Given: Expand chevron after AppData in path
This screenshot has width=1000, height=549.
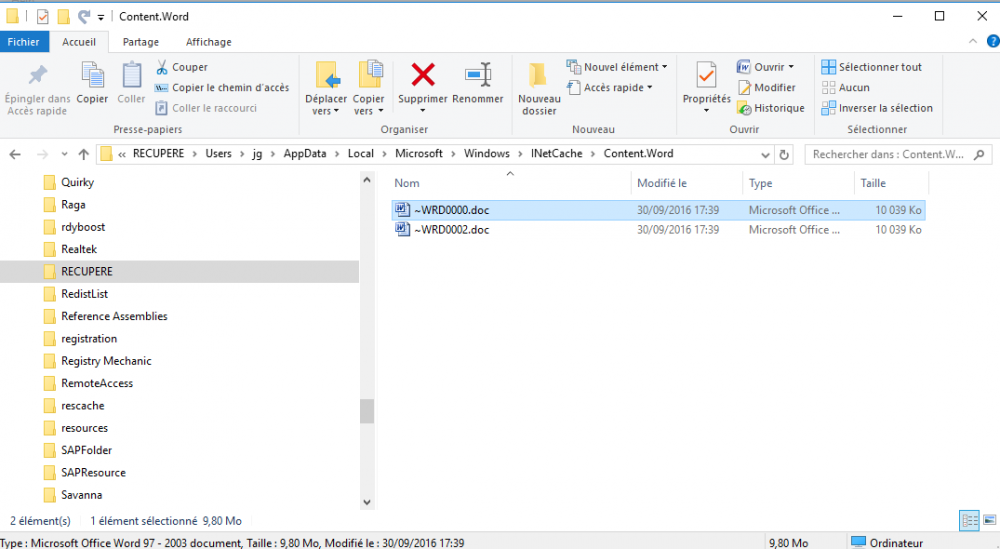Looking at the screenshot, I should coord(337,154).
